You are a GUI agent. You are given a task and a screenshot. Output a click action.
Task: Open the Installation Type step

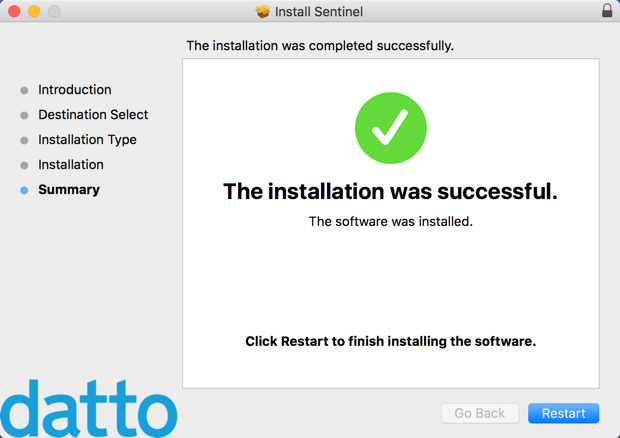pyautogui.click(x=87, y=140)
